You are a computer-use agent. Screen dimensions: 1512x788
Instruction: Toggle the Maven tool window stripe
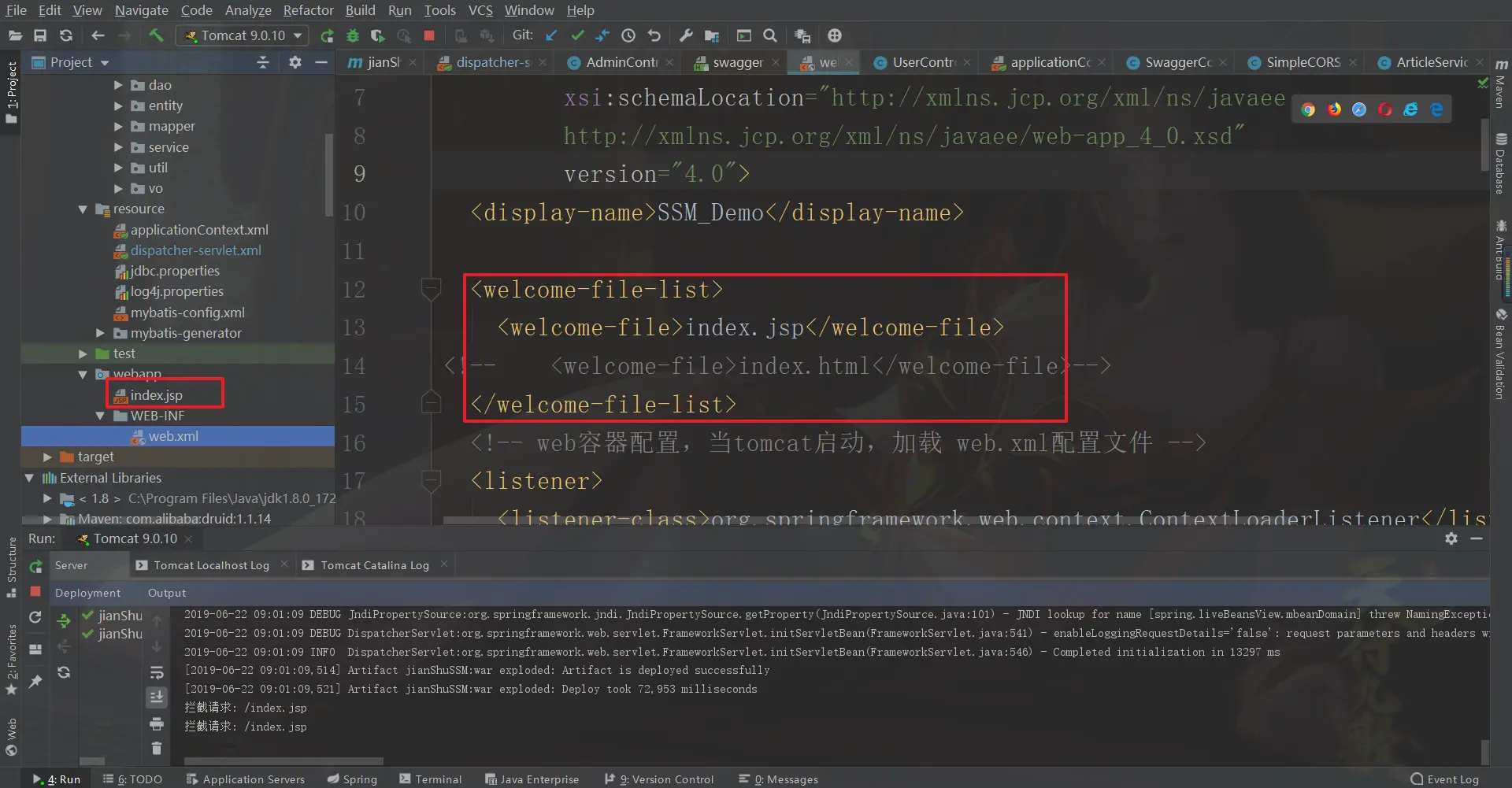tap(1501, 85)
